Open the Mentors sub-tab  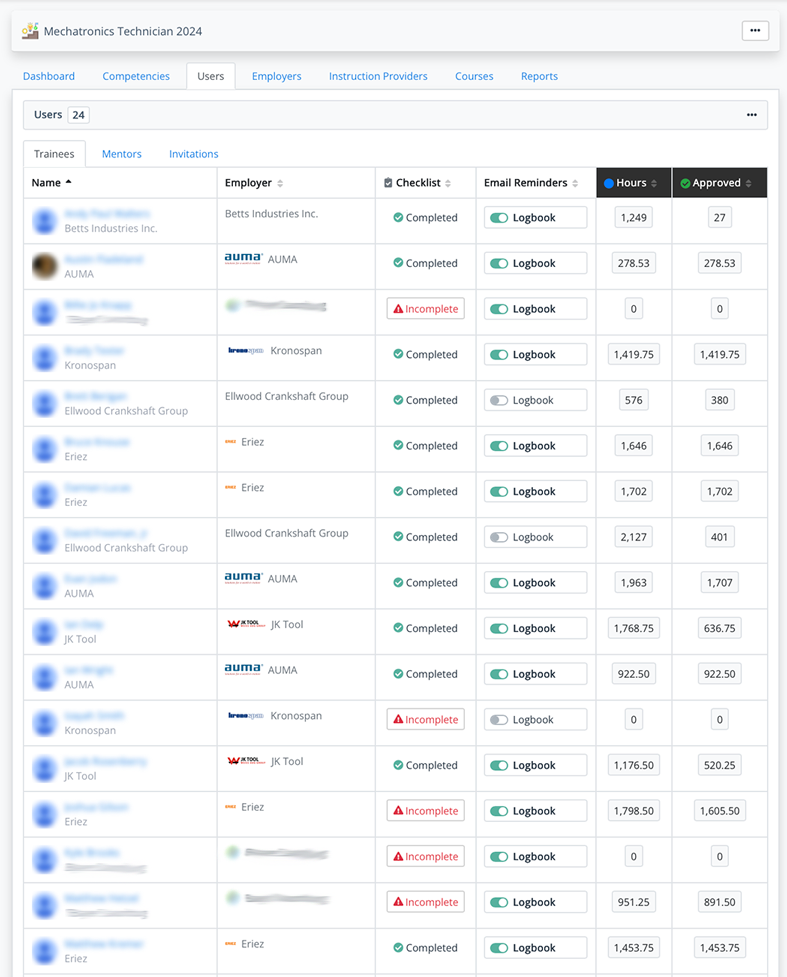click(122, 154)
